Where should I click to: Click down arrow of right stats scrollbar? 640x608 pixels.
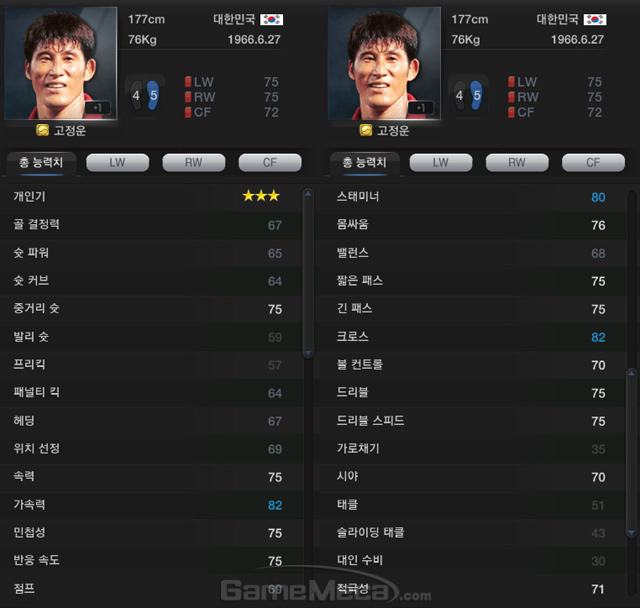click(631, 533)
